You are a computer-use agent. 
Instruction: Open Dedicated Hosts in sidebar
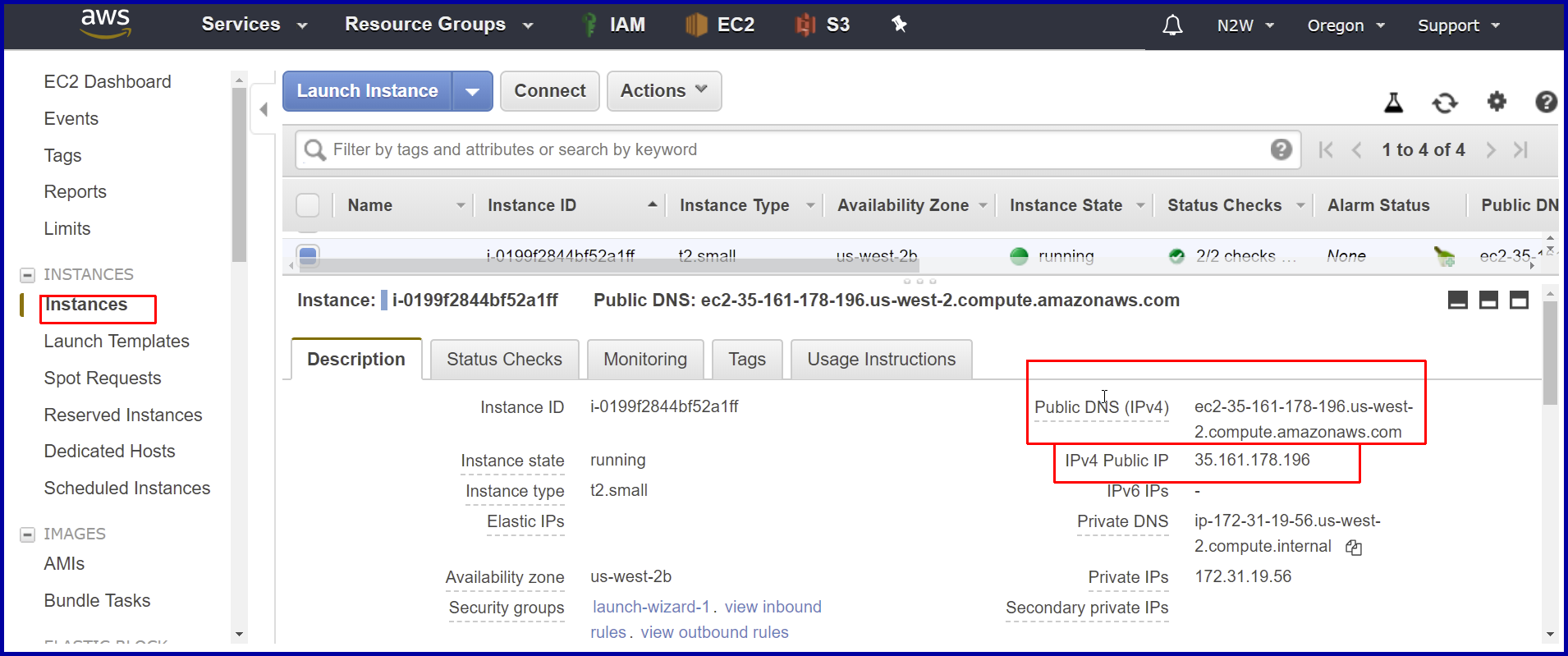pyautogui.click(x=109, y=452)
